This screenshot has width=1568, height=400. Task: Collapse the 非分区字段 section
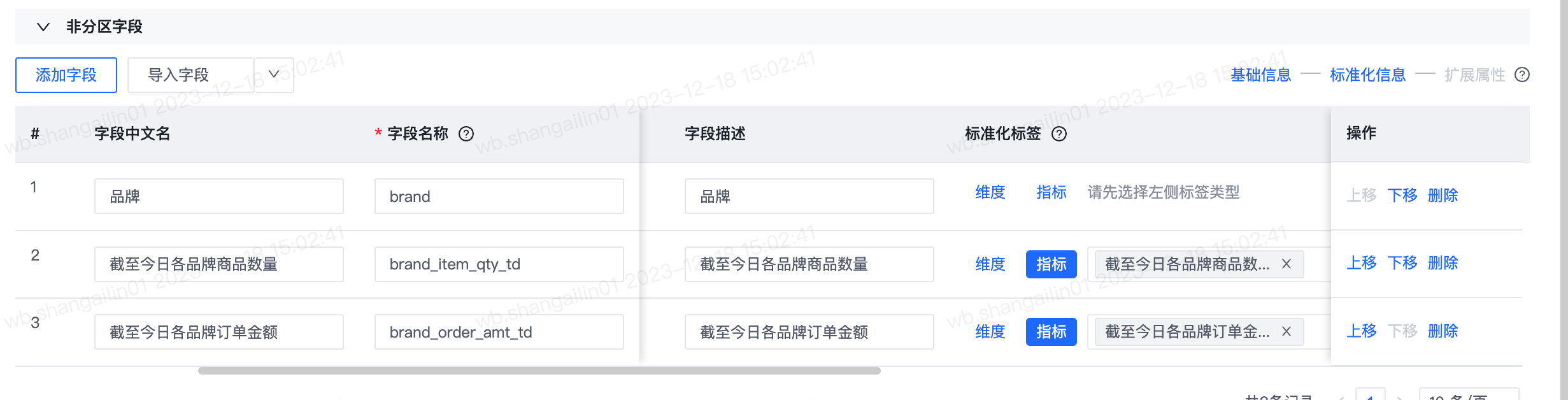pyautogui.click(x=43, y=27)
